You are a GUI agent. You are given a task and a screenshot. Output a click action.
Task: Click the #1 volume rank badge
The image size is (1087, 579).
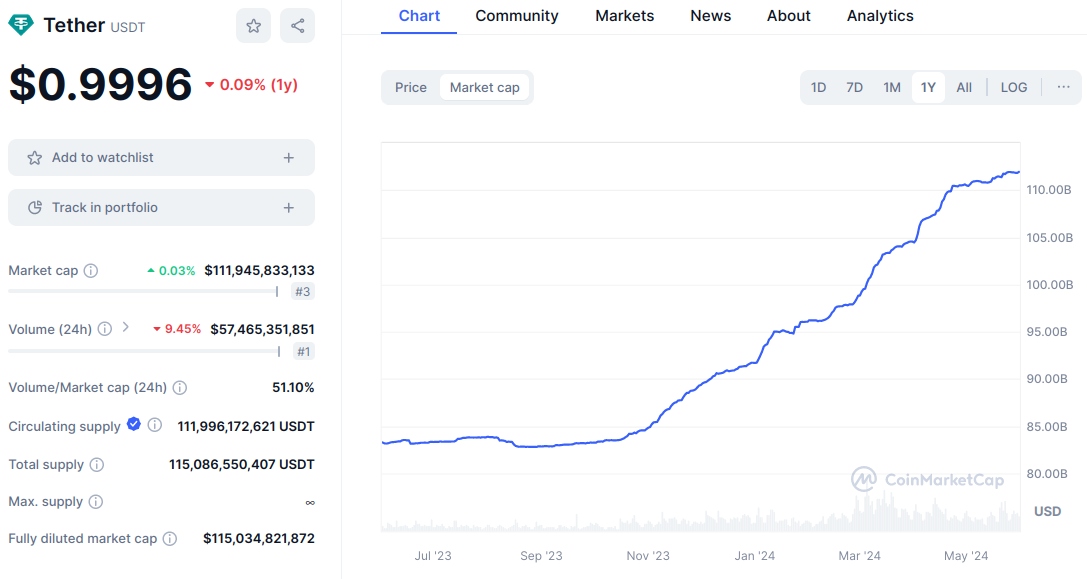click(304, 352)
